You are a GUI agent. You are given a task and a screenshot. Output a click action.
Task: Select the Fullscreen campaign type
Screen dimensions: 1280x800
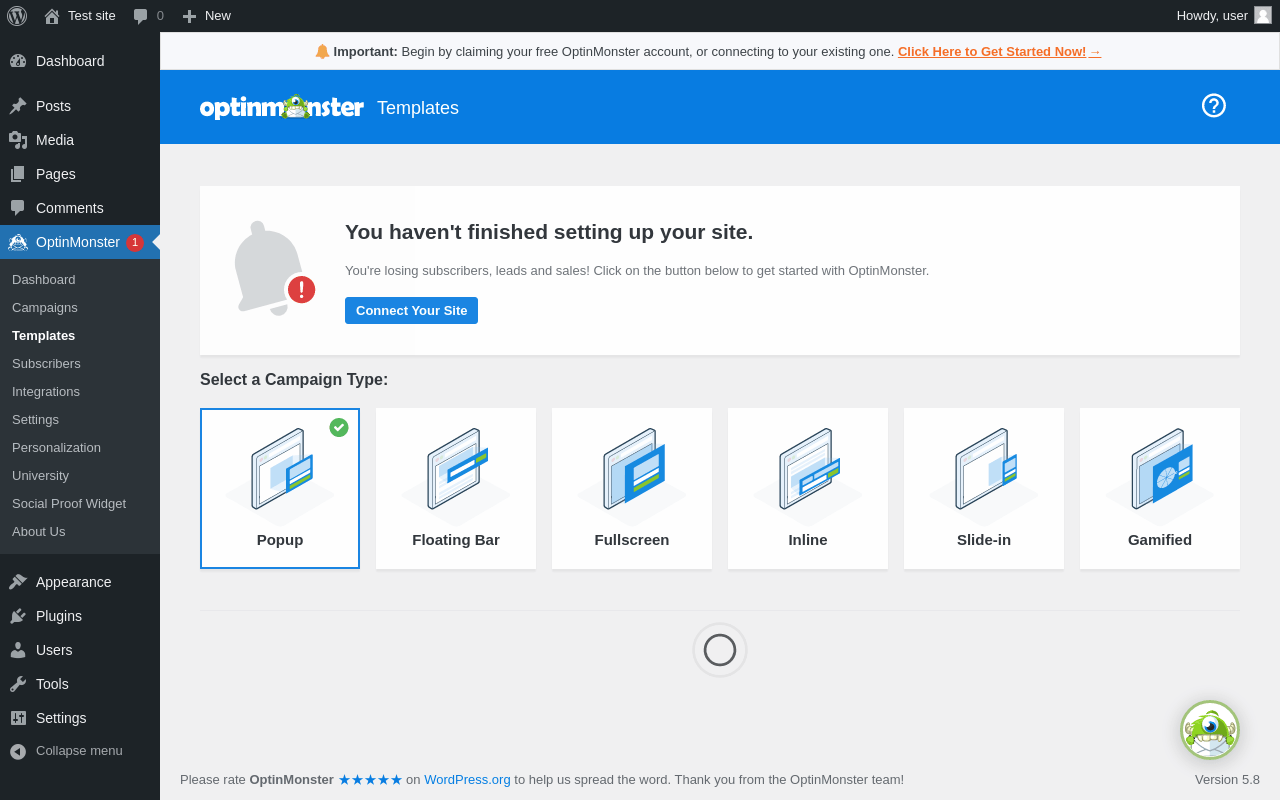pyautogui.click(x=632, y=488)
